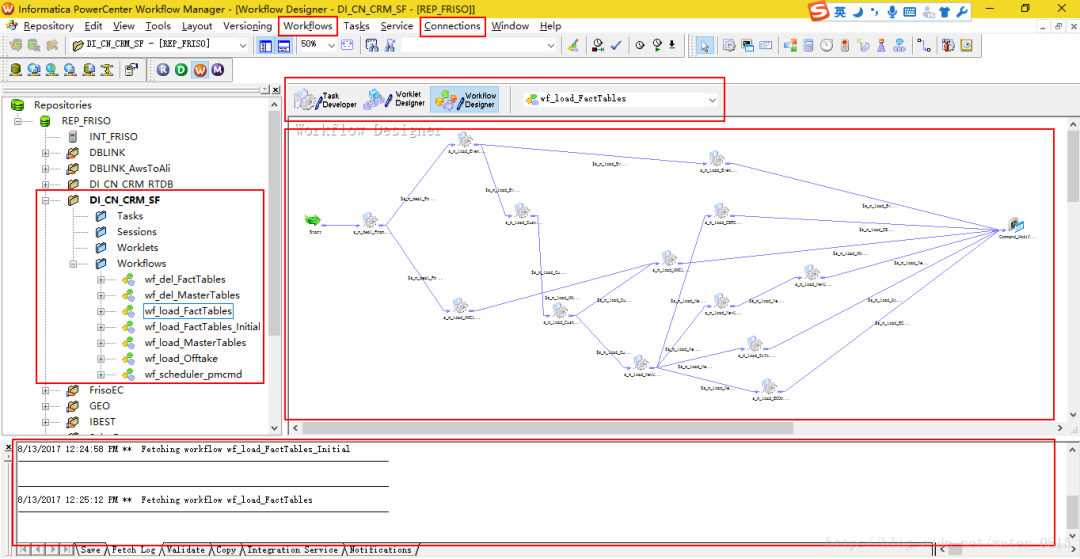Expand the DBLINK_AwsToAli folder

[x=46, y=168]
